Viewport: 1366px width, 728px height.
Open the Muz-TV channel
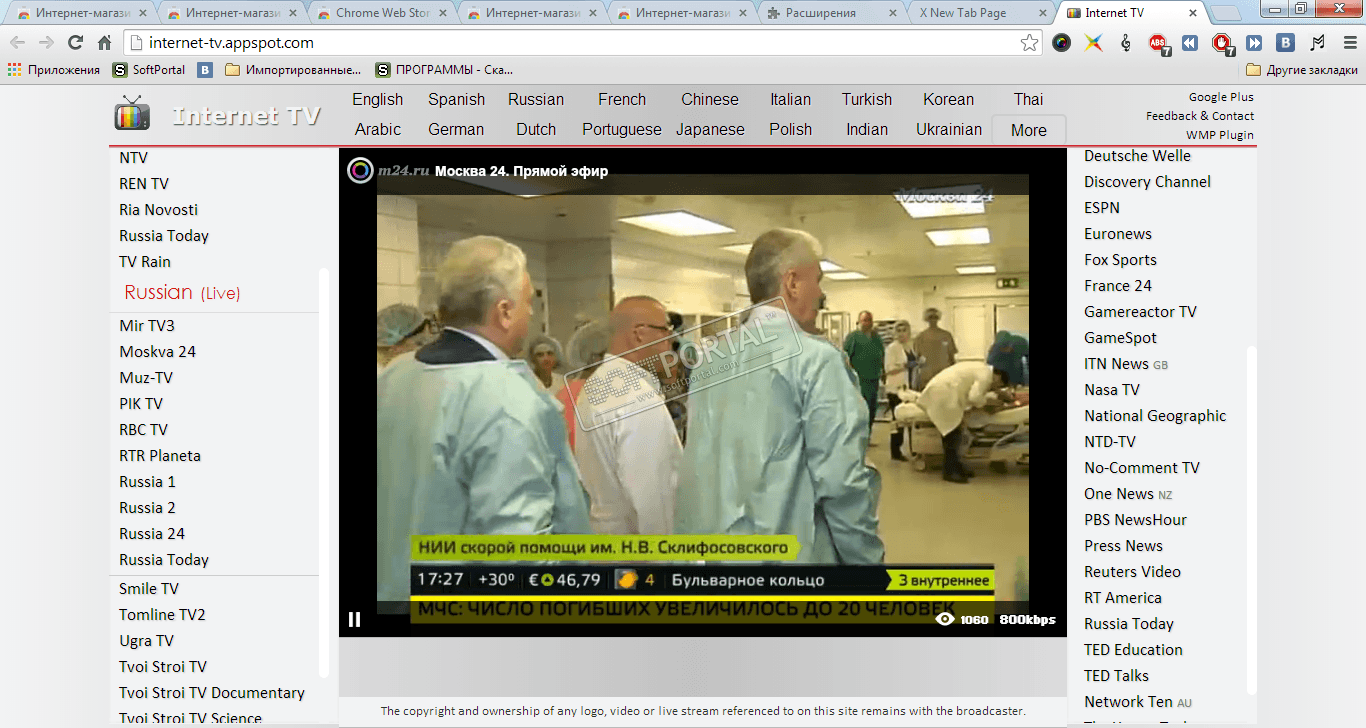point(146,378)
